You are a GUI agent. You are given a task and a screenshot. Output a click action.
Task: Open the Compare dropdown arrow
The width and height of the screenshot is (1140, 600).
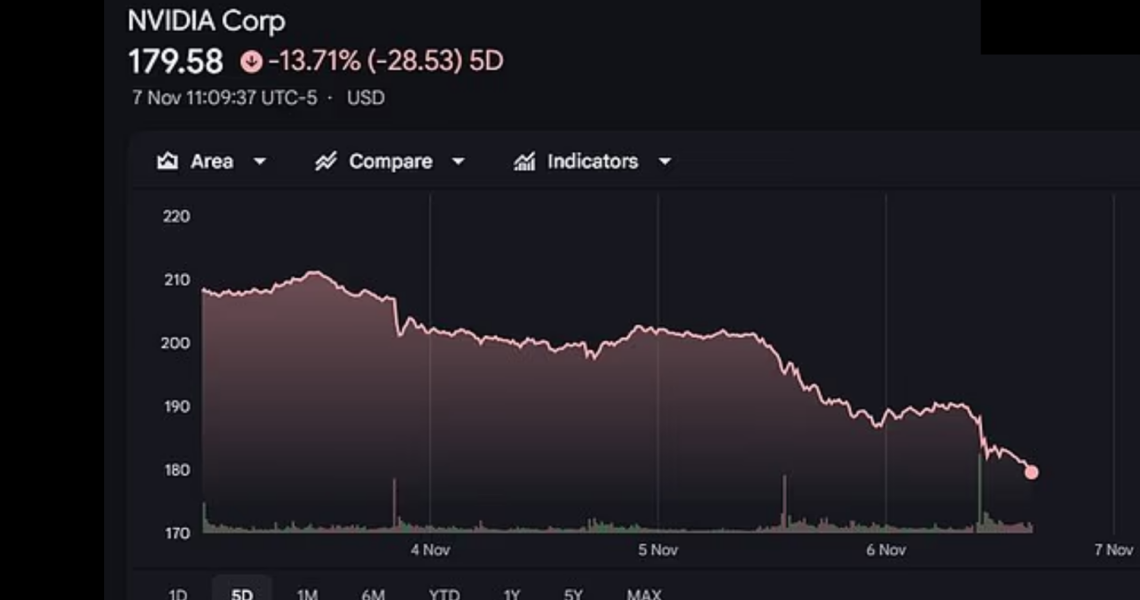pos(459,161)
